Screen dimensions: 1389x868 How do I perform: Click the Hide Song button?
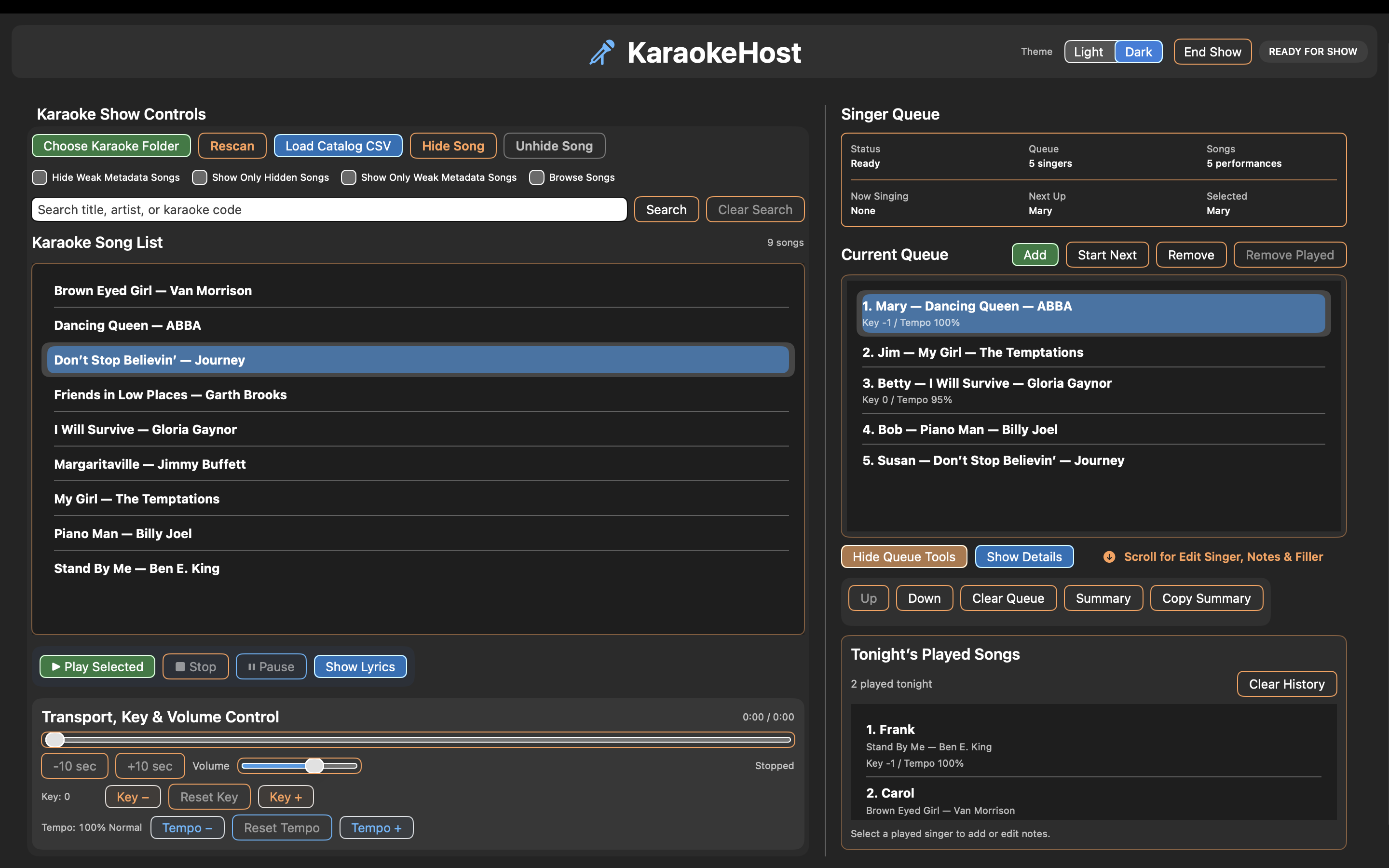click(x=453, y=146)
